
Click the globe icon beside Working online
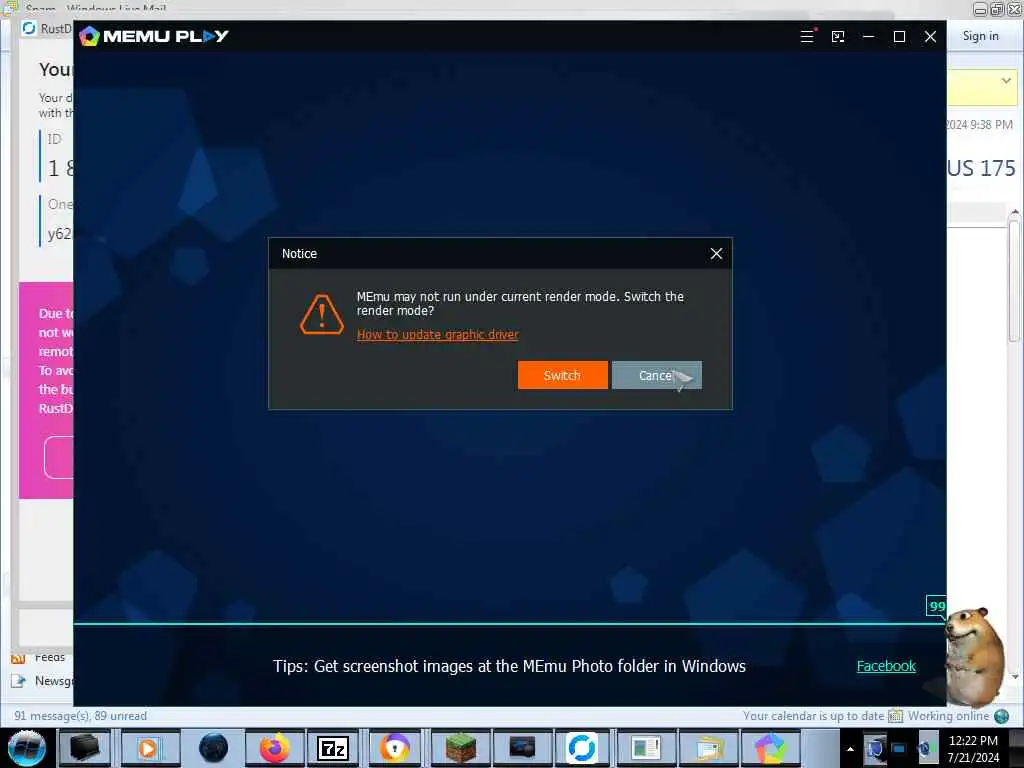[x=1002, y=716]
